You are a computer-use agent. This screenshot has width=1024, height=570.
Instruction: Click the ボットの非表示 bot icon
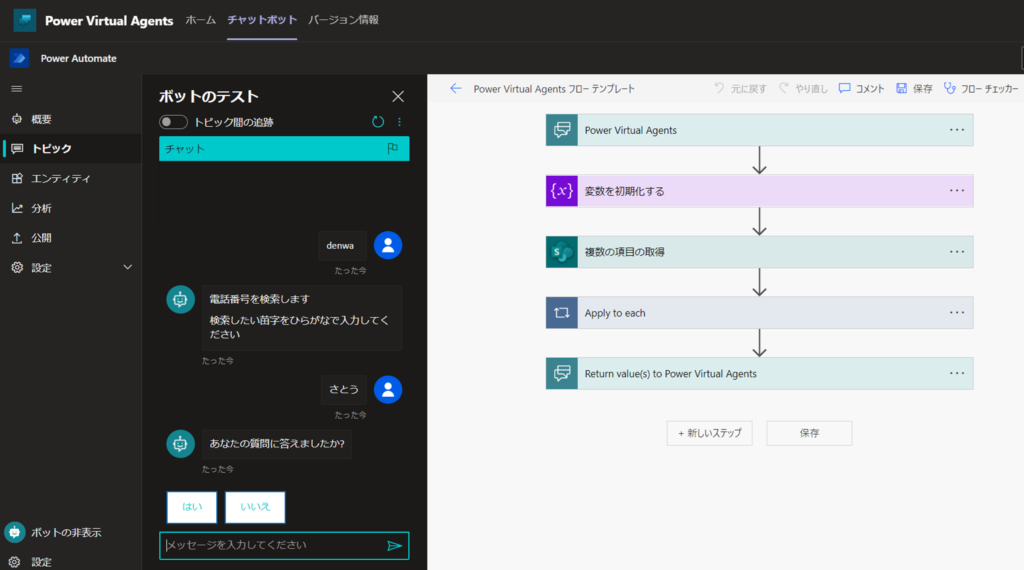coord(14,532)
